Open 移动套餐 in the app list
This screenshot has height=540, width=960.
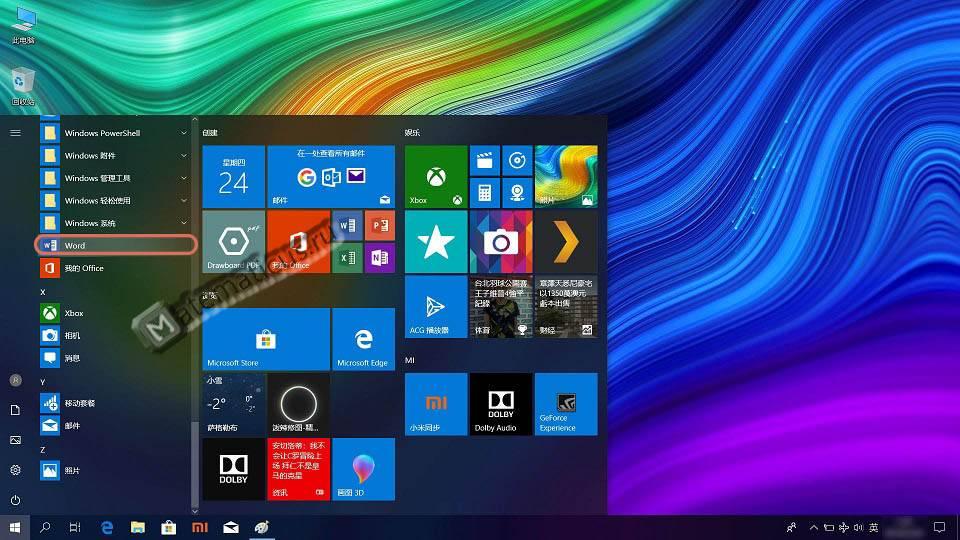116,403
